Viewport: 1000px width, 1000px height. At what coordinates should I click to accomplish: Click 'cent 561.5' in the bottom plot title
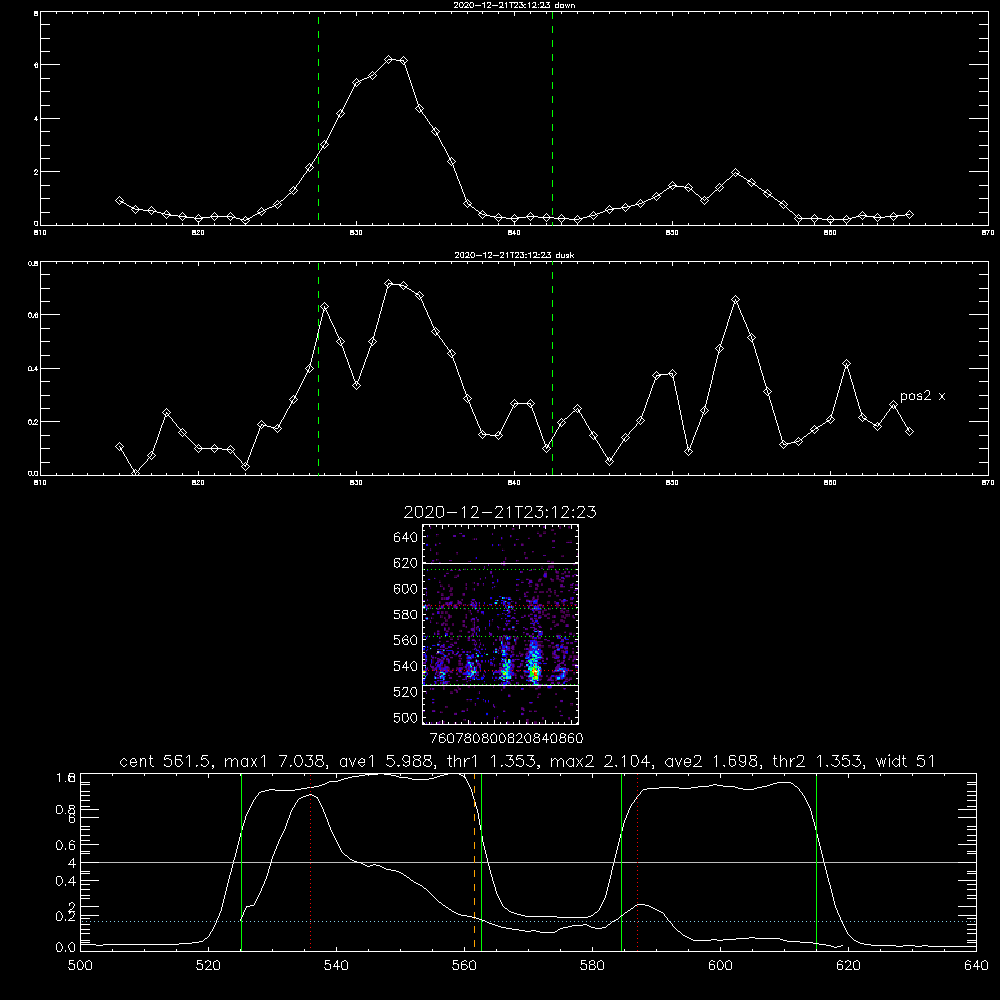click(x=165, y=761)
